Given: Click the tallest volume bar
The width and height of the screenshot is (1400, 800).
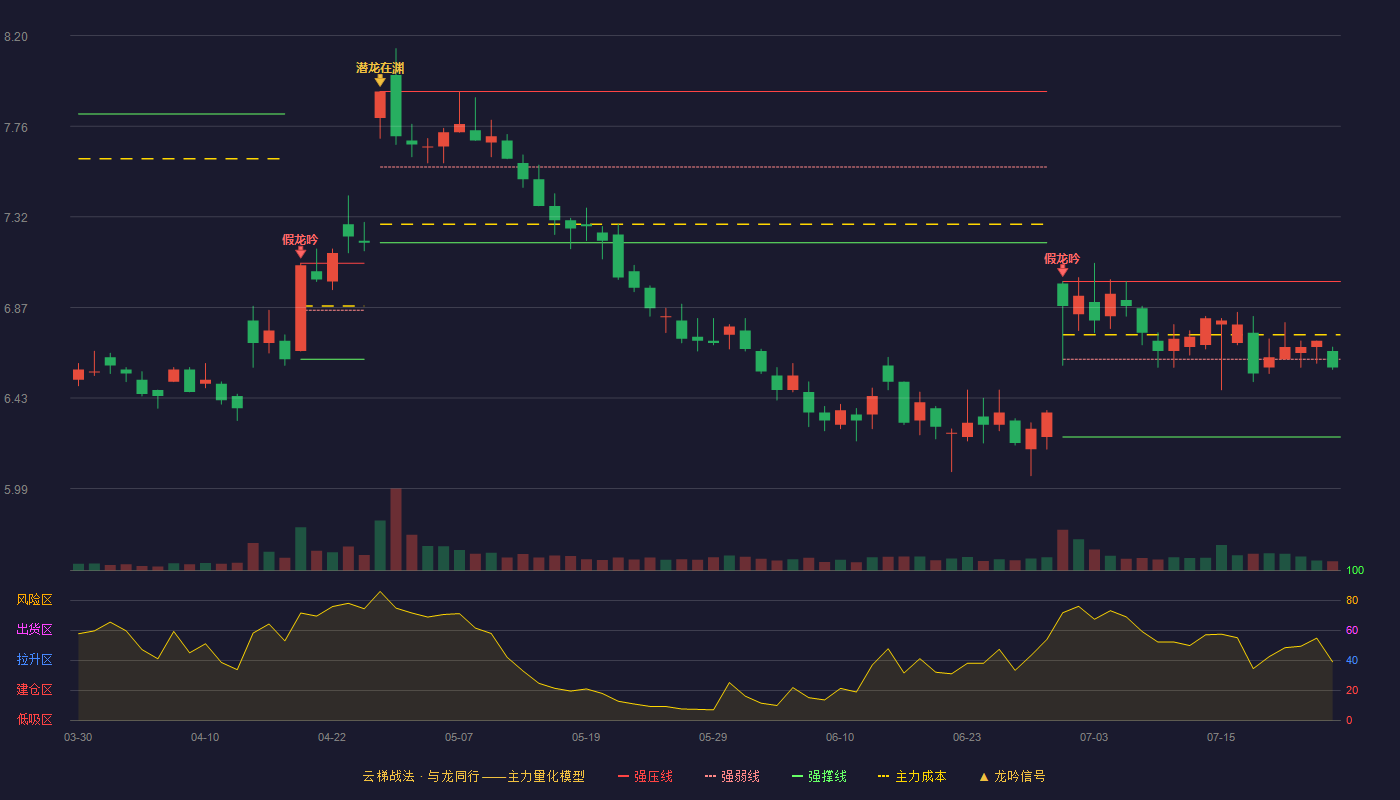Looking at the screenshot, I should [x=396, y=529].
